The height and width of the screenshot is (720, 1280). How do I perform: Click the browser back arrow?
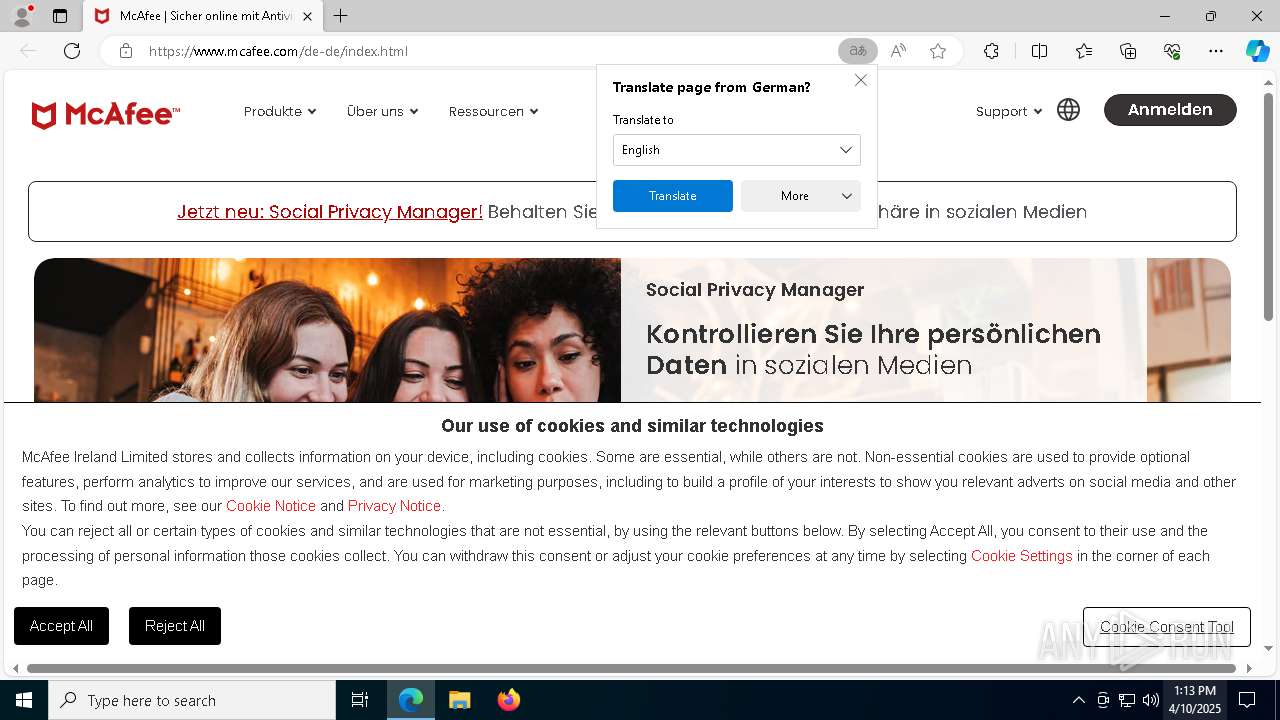coord(28,51)
